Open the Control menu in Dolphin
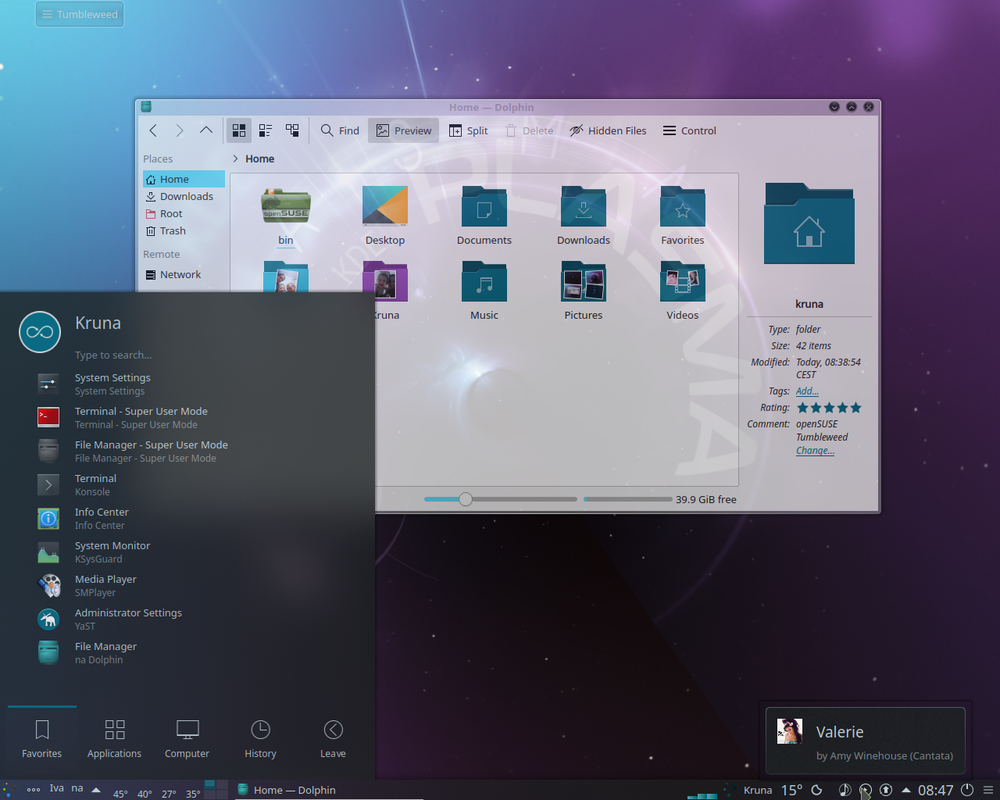 pos(689,131)
